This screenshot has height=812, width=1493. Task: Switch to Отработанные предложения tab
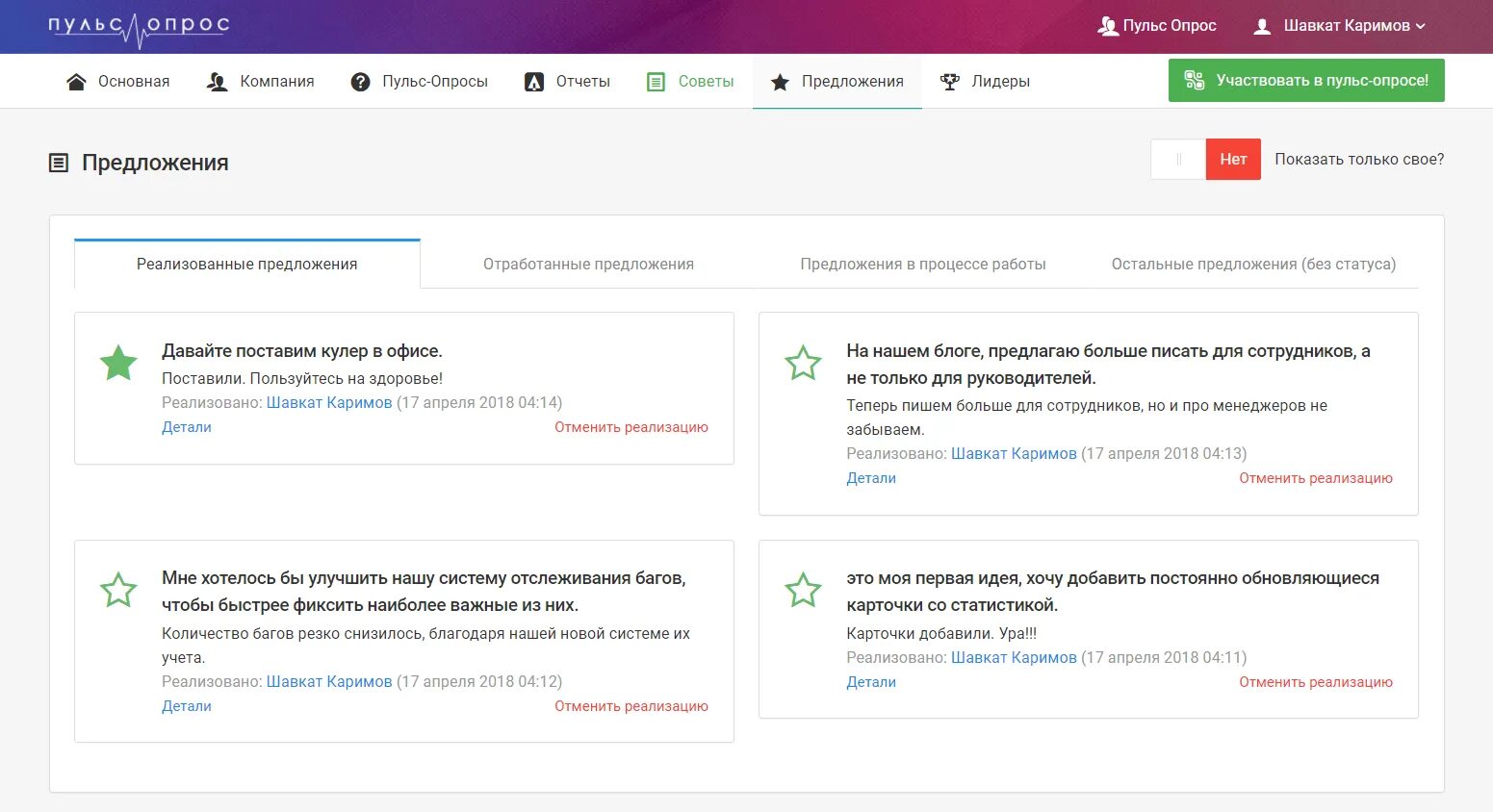588,264
